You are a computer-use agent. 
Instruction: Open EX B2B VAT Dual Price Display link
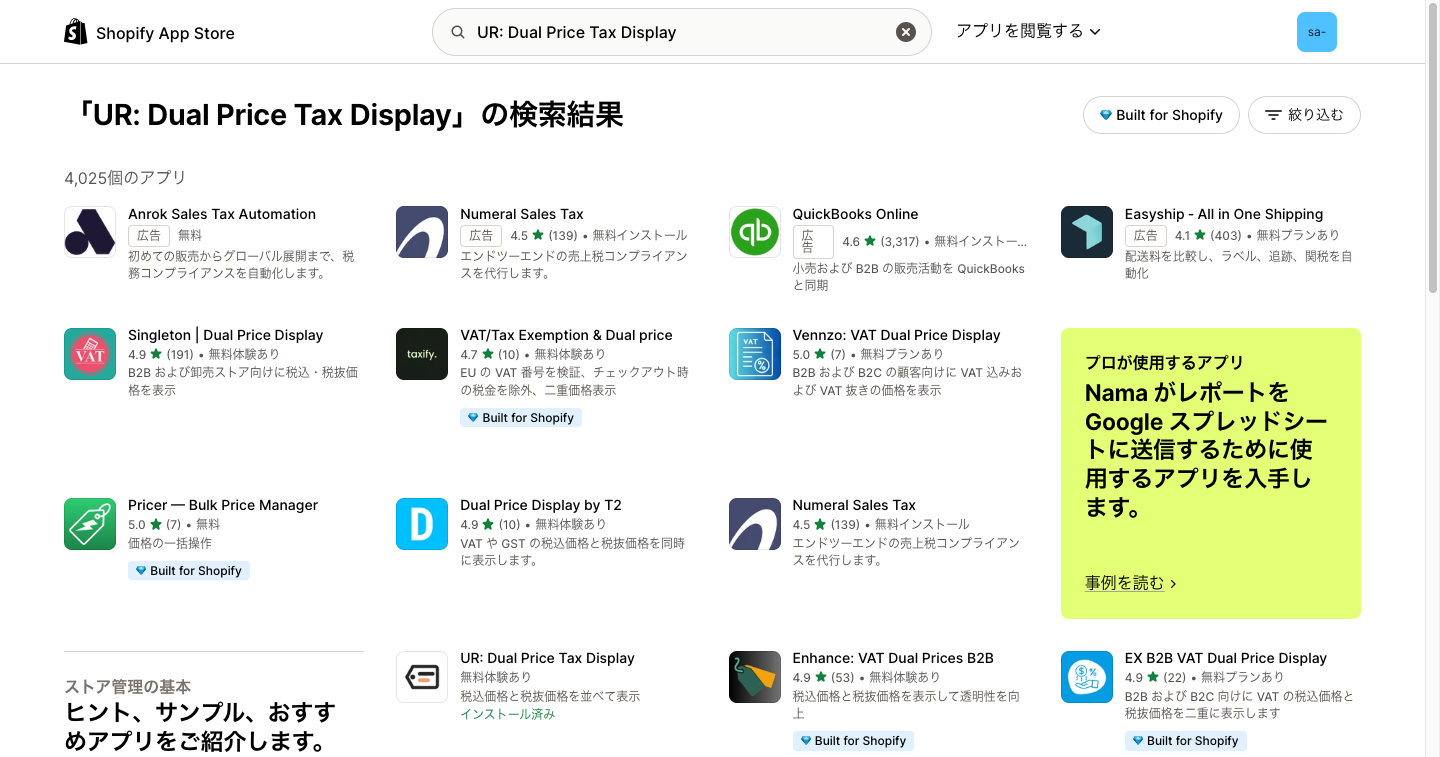click(x=1226, y=658)
